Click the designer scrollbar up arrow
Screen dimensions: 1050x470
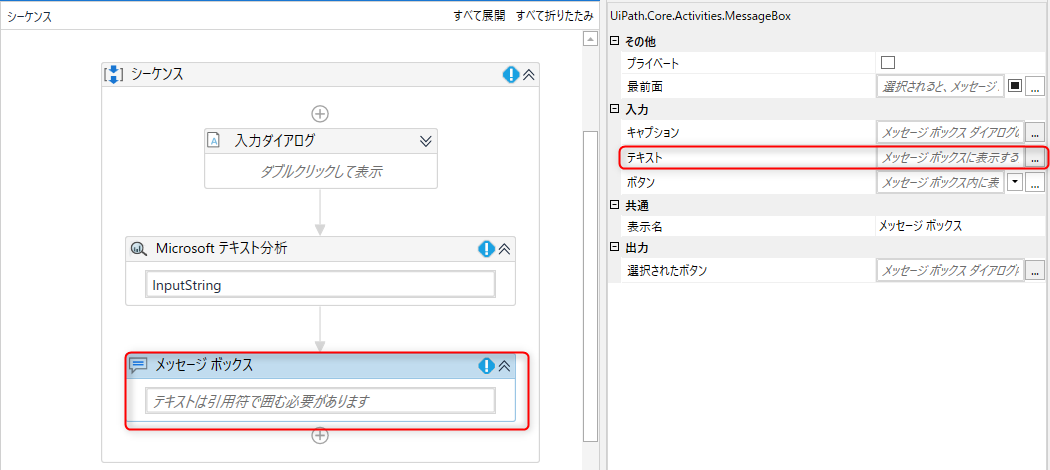[590, 40]
